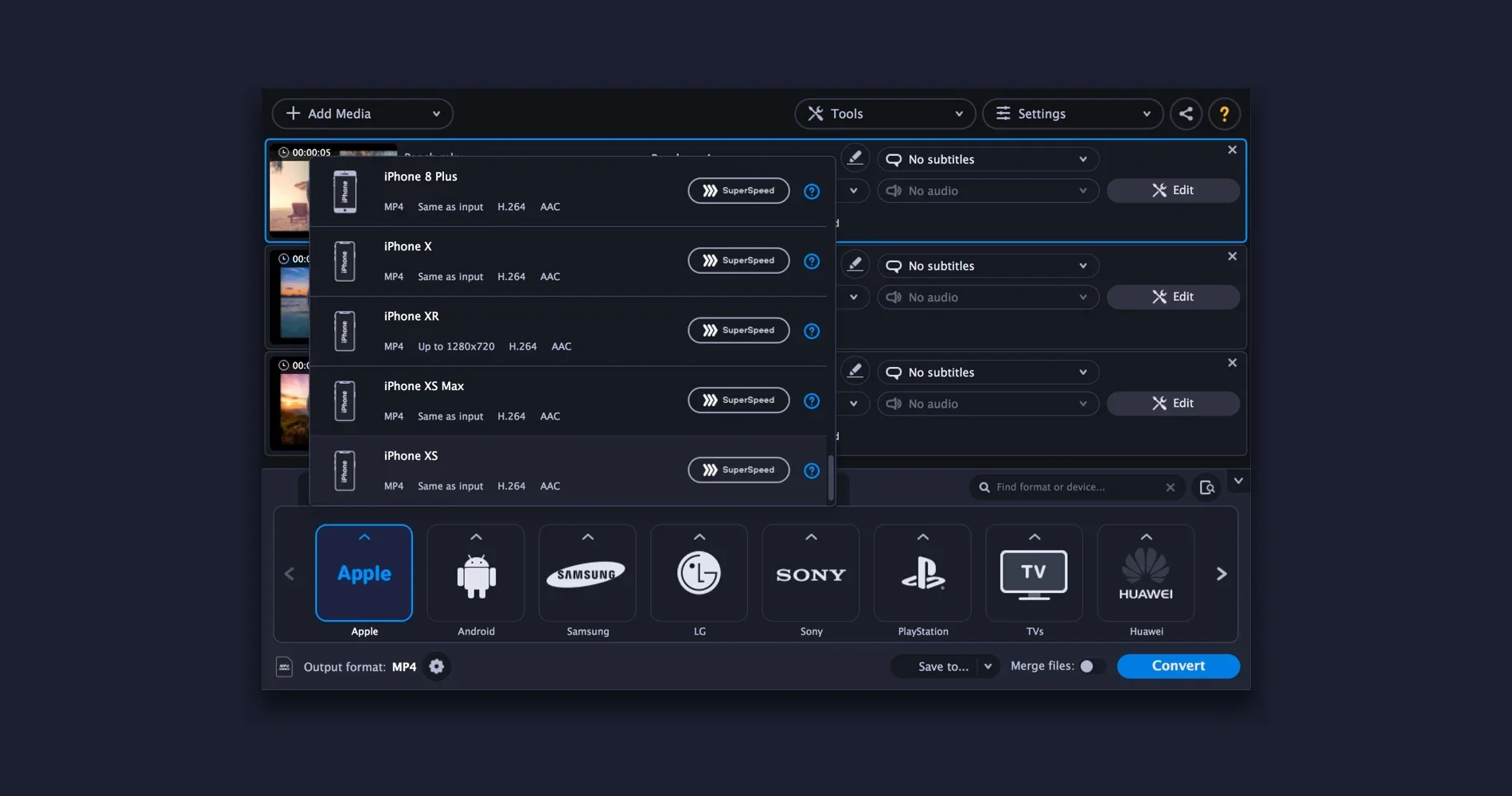Show info for iPhone XR preset
The image size is (1512, 796).
tap(812, 331)
